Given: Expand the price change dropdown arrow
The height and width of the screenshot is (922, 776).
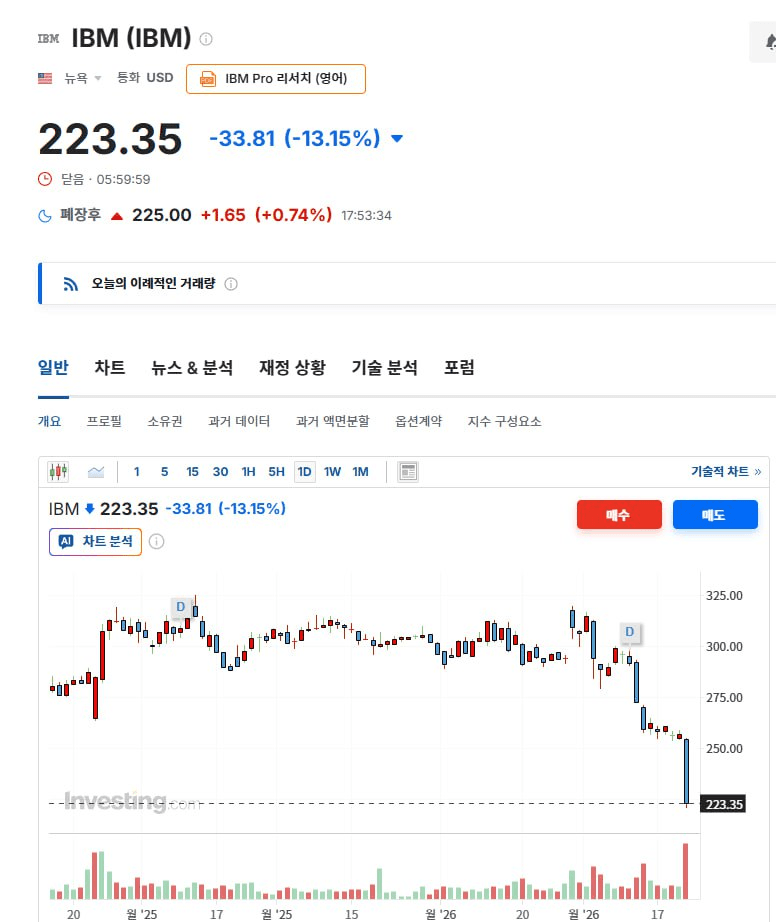Looking at the screenshot, I should click(397, 139).
